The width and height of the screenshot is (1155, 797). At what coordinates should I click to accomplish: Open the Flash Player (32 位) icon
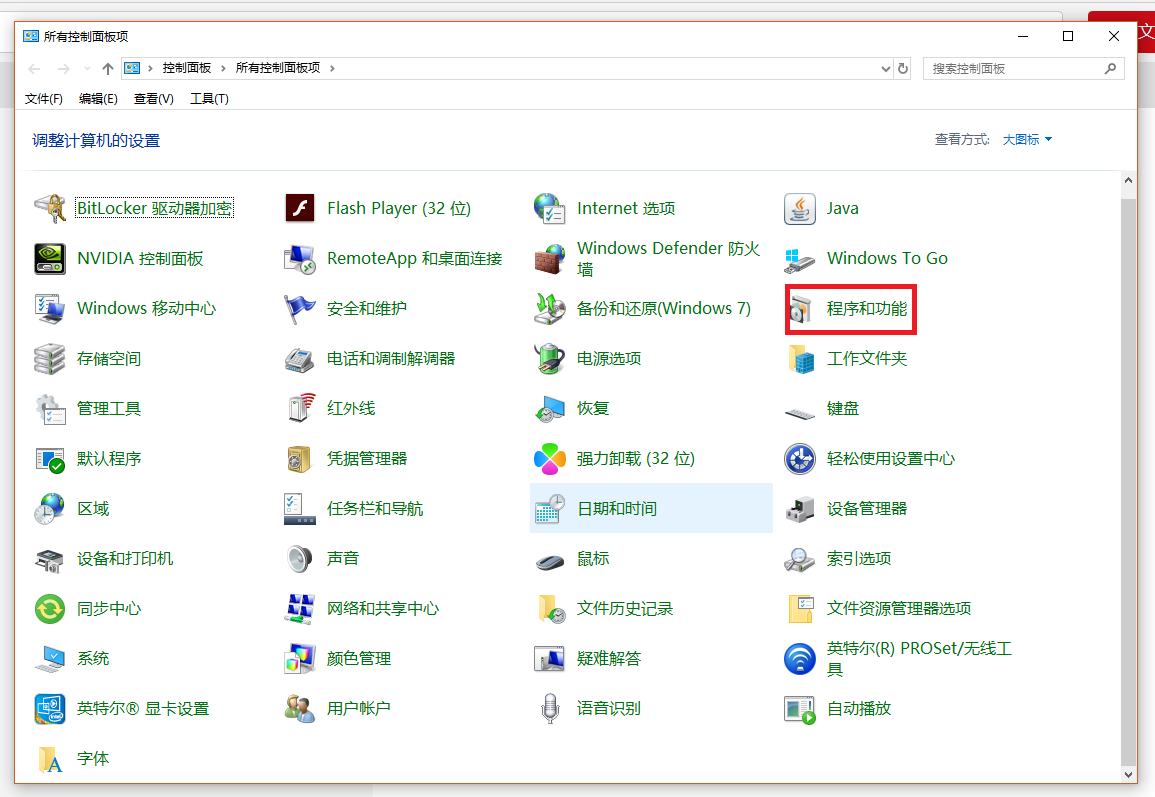coord(300,208)
